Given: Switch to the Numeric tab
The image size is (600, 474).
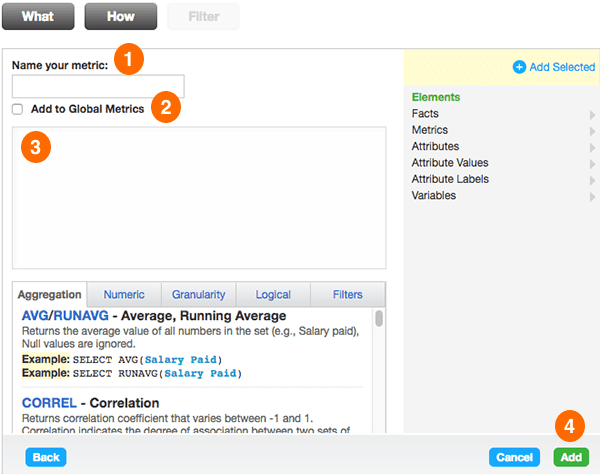Looking at the screenshot, I should pos(124,295).
